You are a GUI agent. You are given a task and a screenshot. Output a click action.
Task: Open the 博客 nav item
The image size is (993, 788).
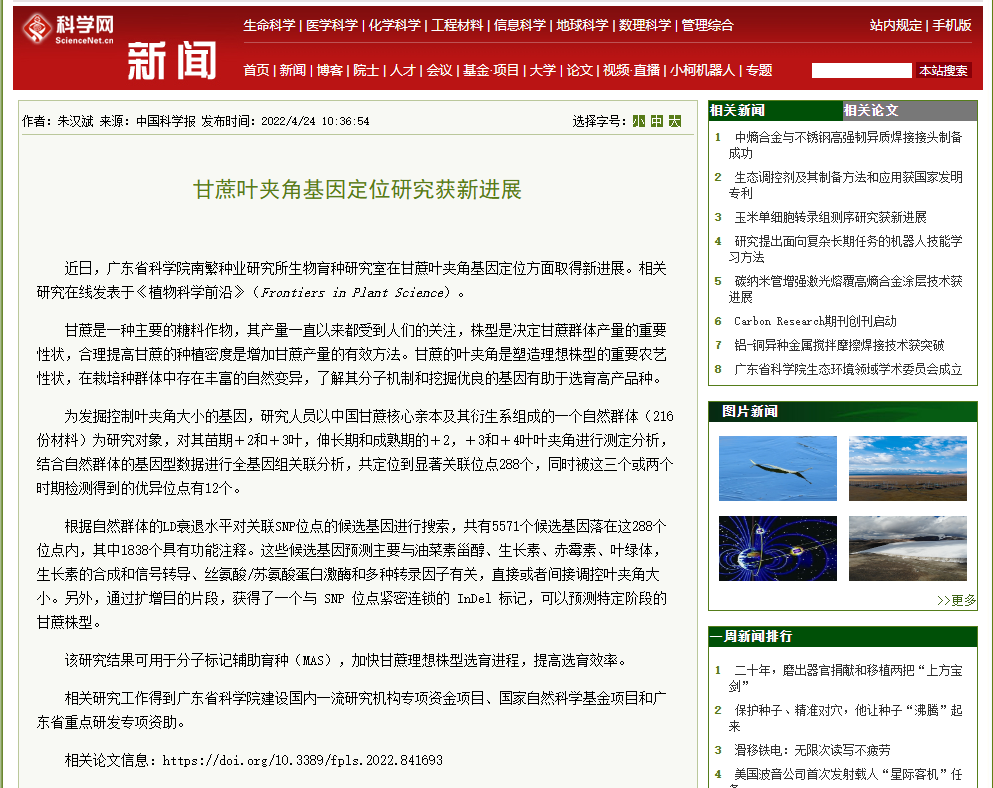click(x=329, y=70)
